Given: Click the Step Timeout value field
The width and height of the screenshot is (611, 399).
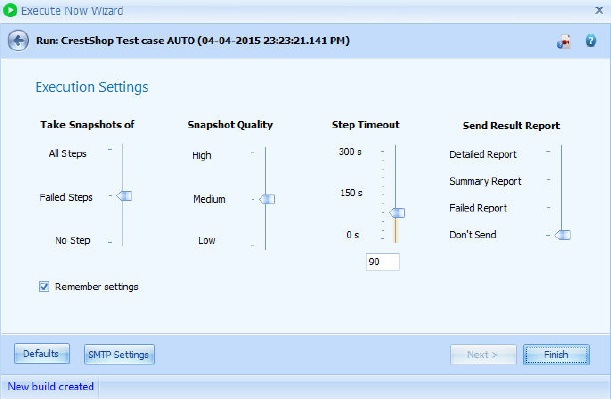Looking at the screenshot, I should (x=383, y=261).
